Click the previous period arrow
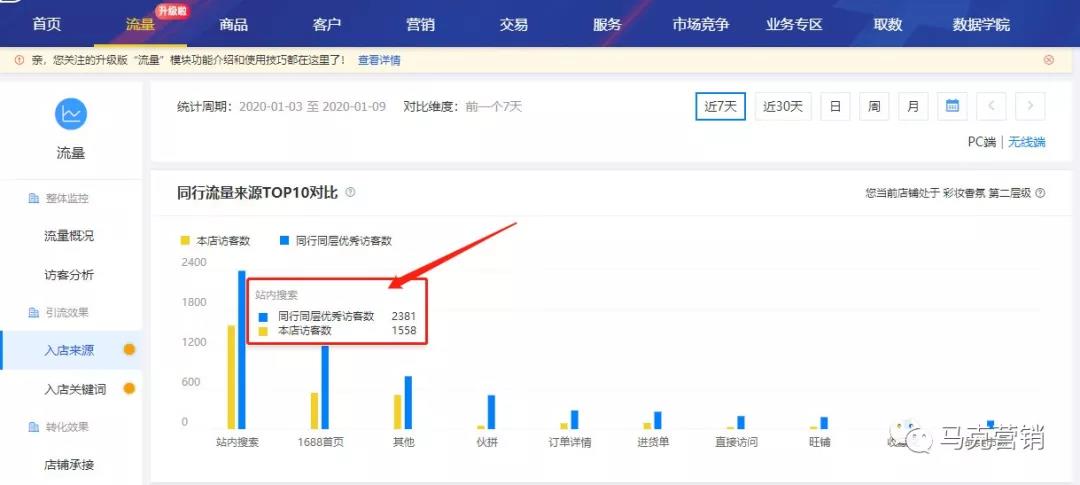1080x485 pixels. click(x=991, y=106)
